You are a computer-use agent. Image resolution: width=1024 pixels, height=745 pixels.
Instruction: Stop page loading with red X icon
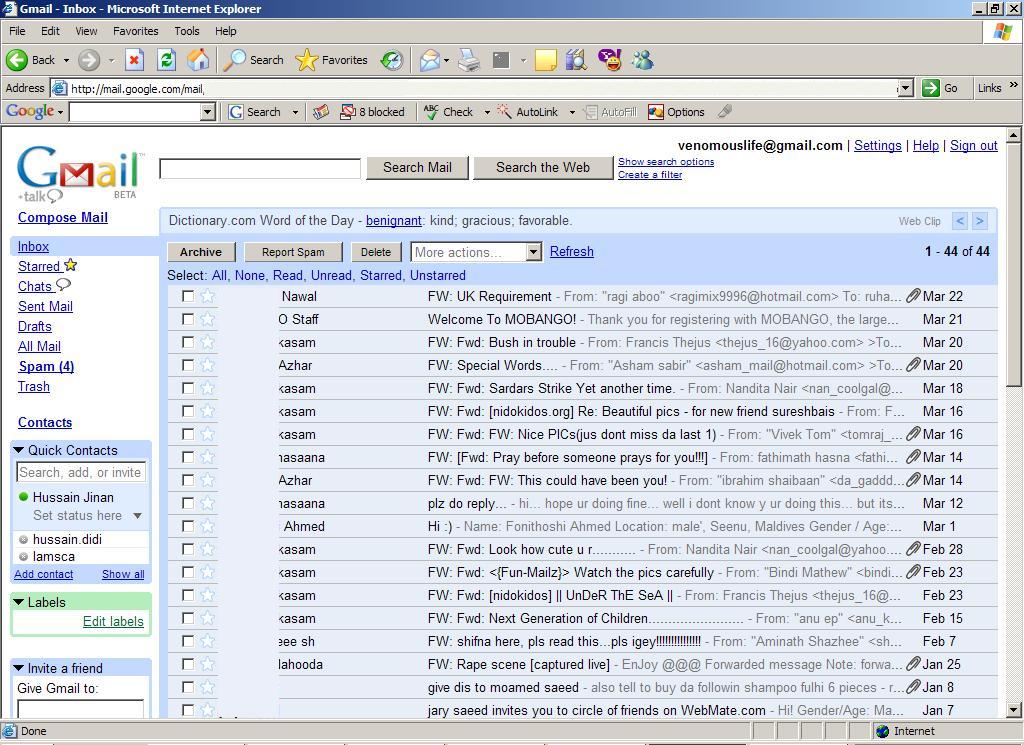(x=134, y=60)
